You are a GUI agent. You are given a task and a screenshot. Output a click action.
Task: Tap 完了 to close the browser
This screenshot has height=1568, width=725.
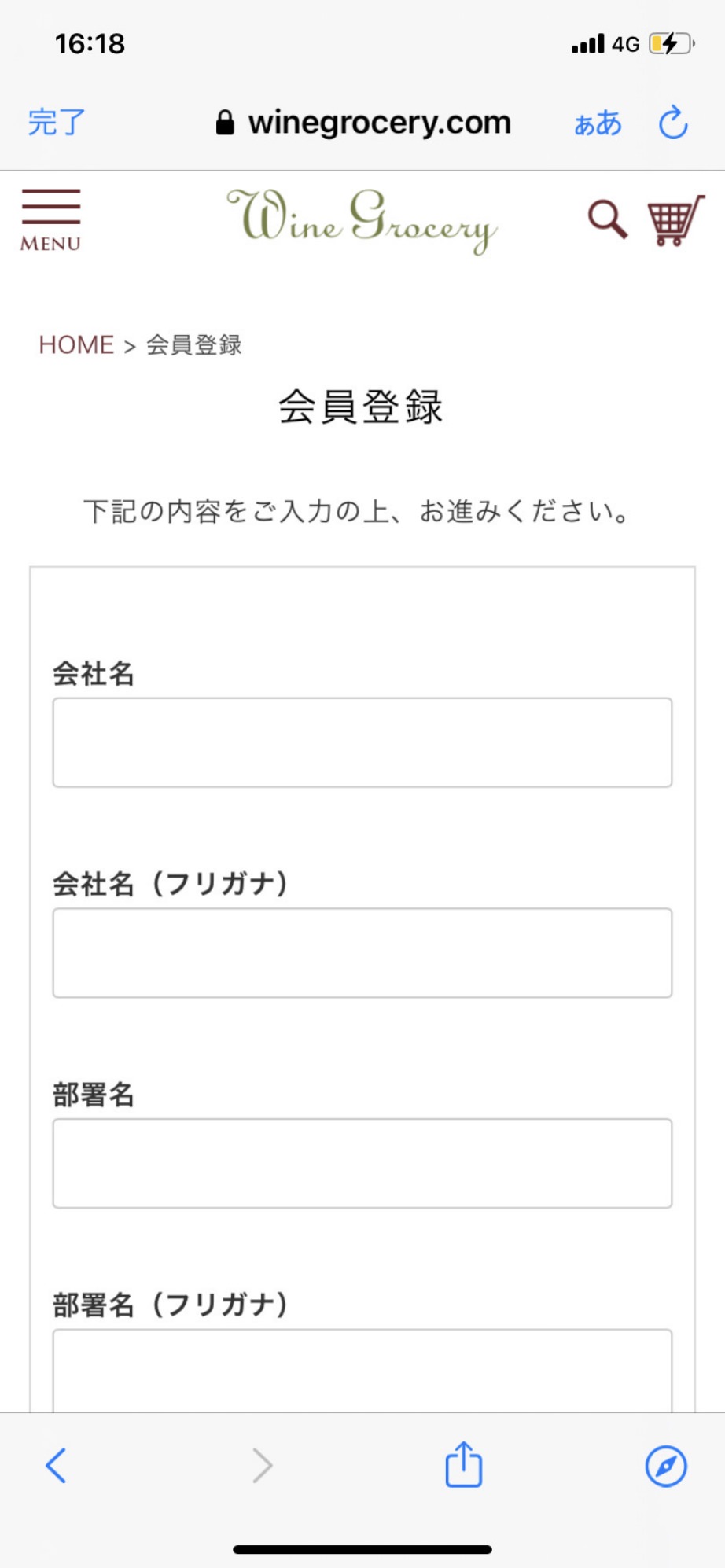tap(57, 123)
